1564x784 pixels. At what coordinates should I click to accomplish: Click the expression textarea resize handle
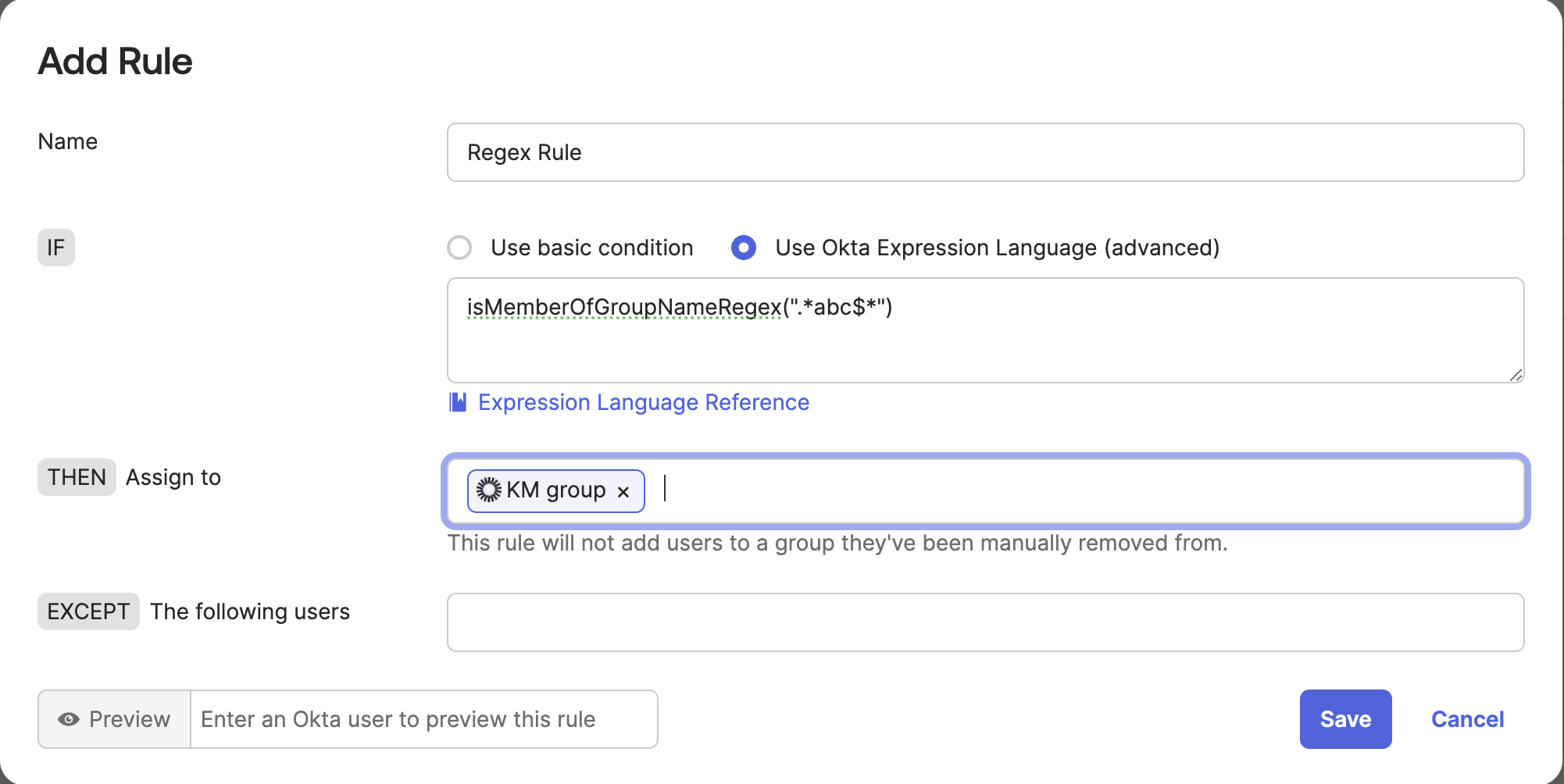pyautogui.click(x=1516, y=375)
